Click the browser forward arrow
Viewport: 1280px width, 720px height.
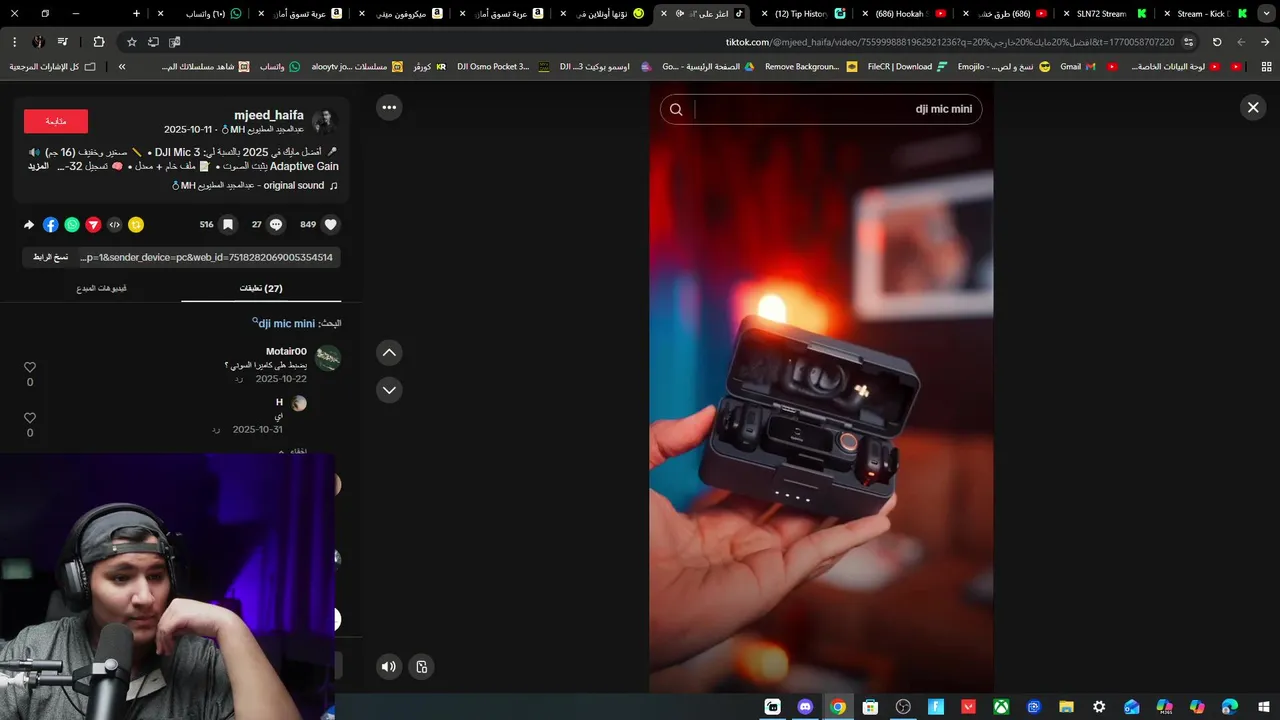coord(1241,42)
